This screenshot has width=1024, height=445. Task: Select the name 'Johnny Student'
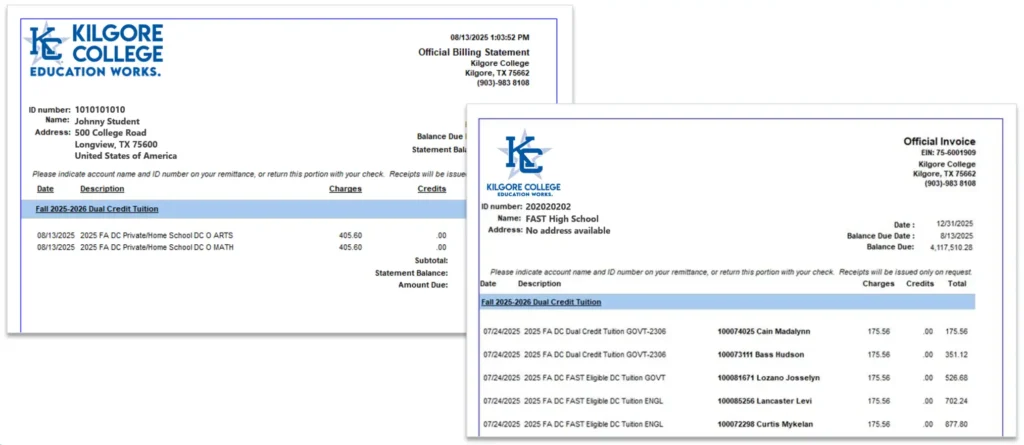(x=107, y=121)
